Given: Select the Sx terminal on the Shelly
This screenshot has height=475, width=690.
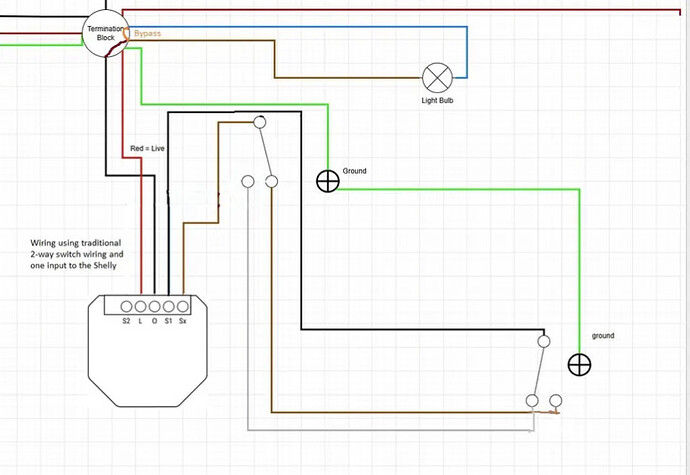Looking at the screenshot, I should [183, 306].
